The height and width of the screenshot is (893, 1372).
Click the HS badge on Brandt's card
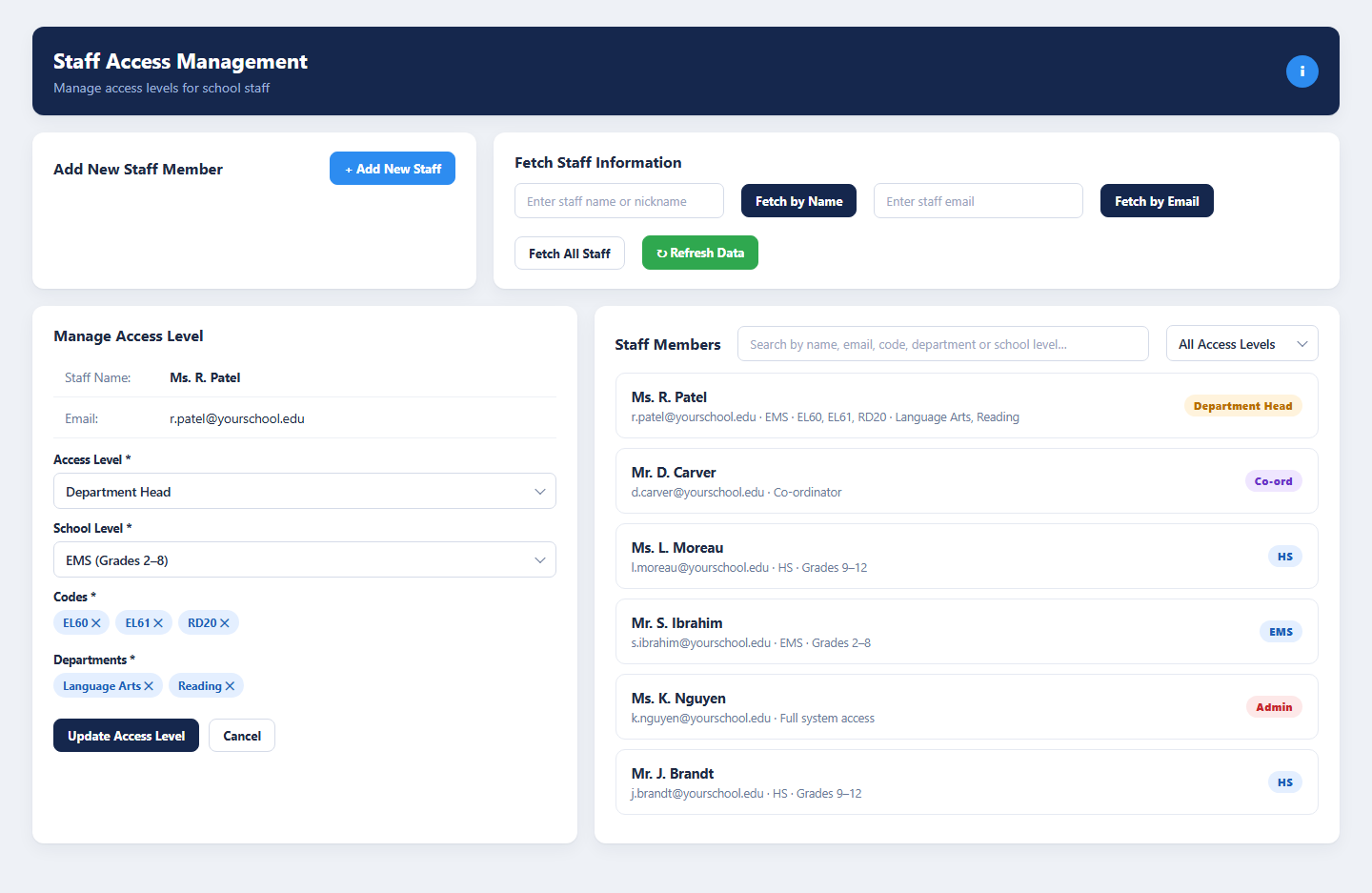1285,782
